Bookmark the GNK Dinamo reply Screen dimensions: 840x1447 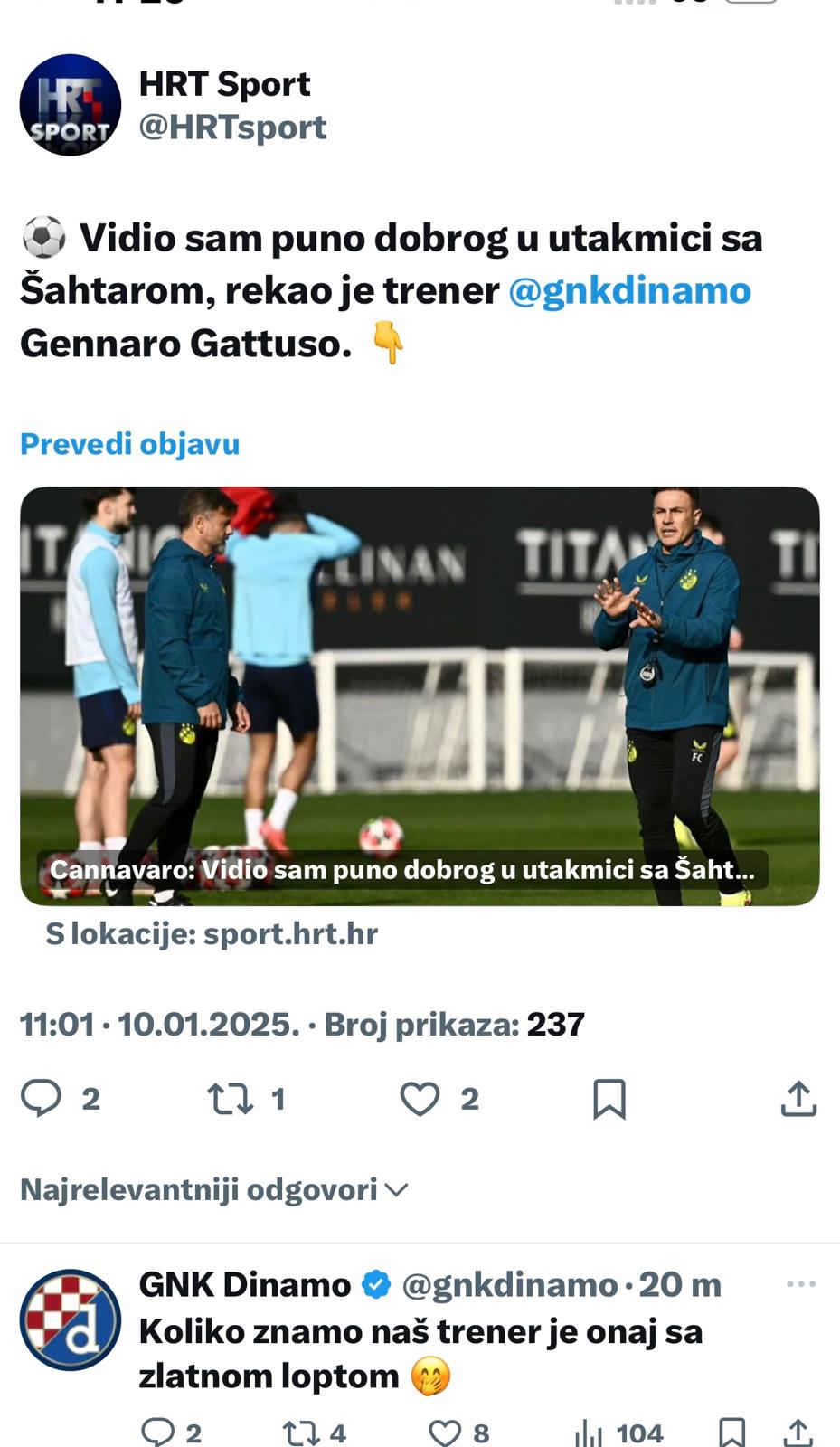tap(731, 1433)
